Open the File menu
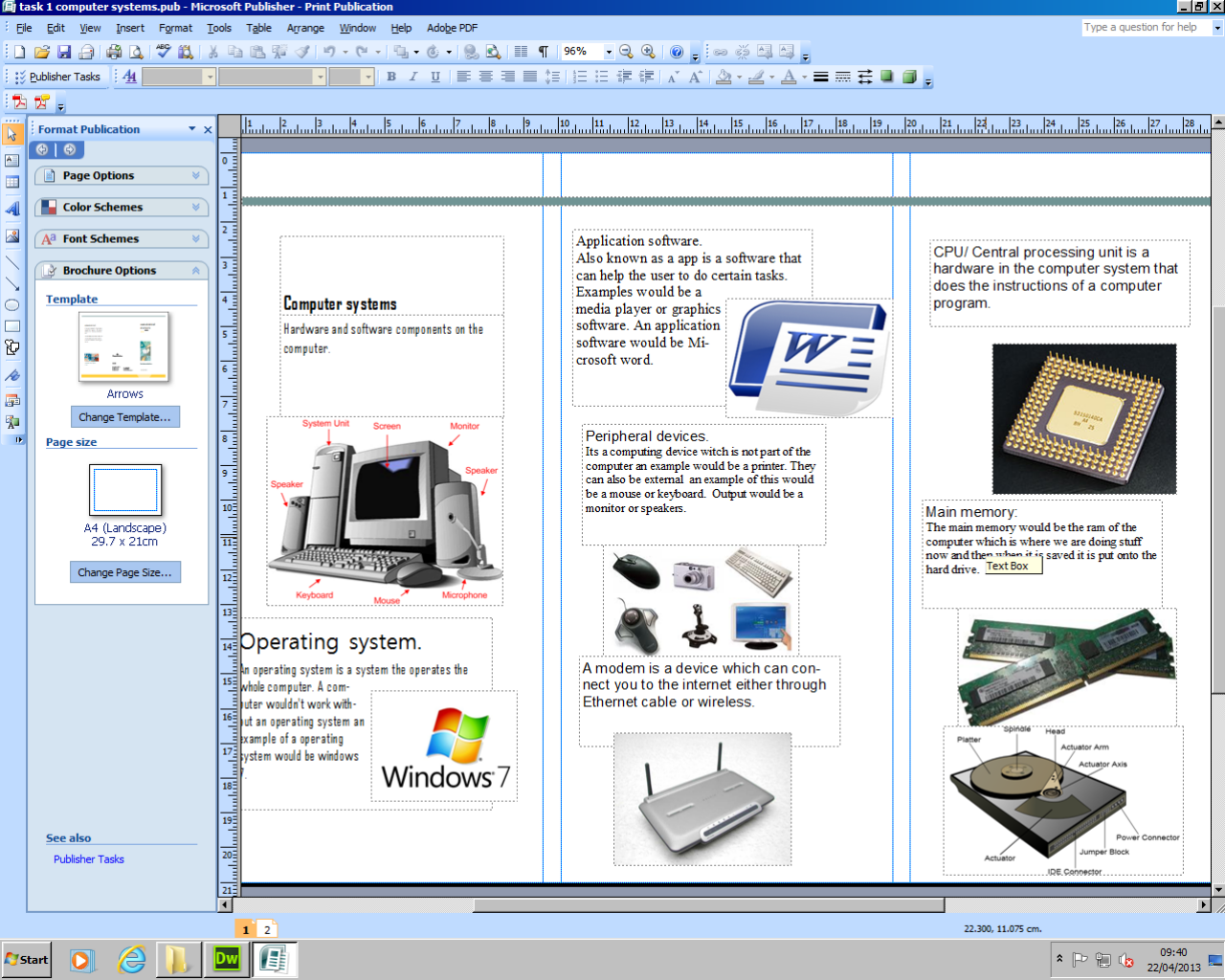The image size is (1225, 980). [24, 28]
